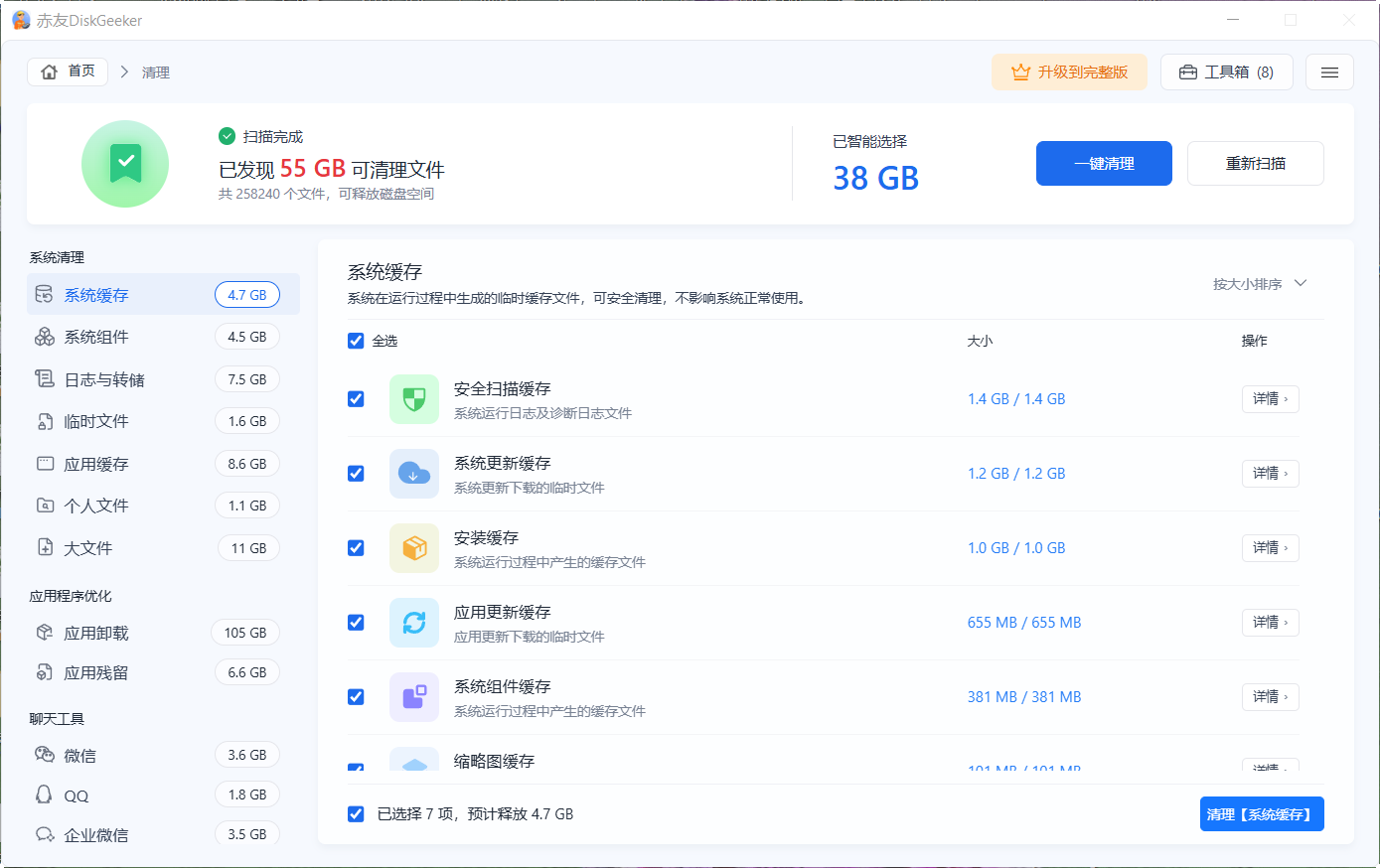This screenshot has height=868, width=1380.
Task: Click the 日志与转储 sidebar icon
Action: pos(44,379)
